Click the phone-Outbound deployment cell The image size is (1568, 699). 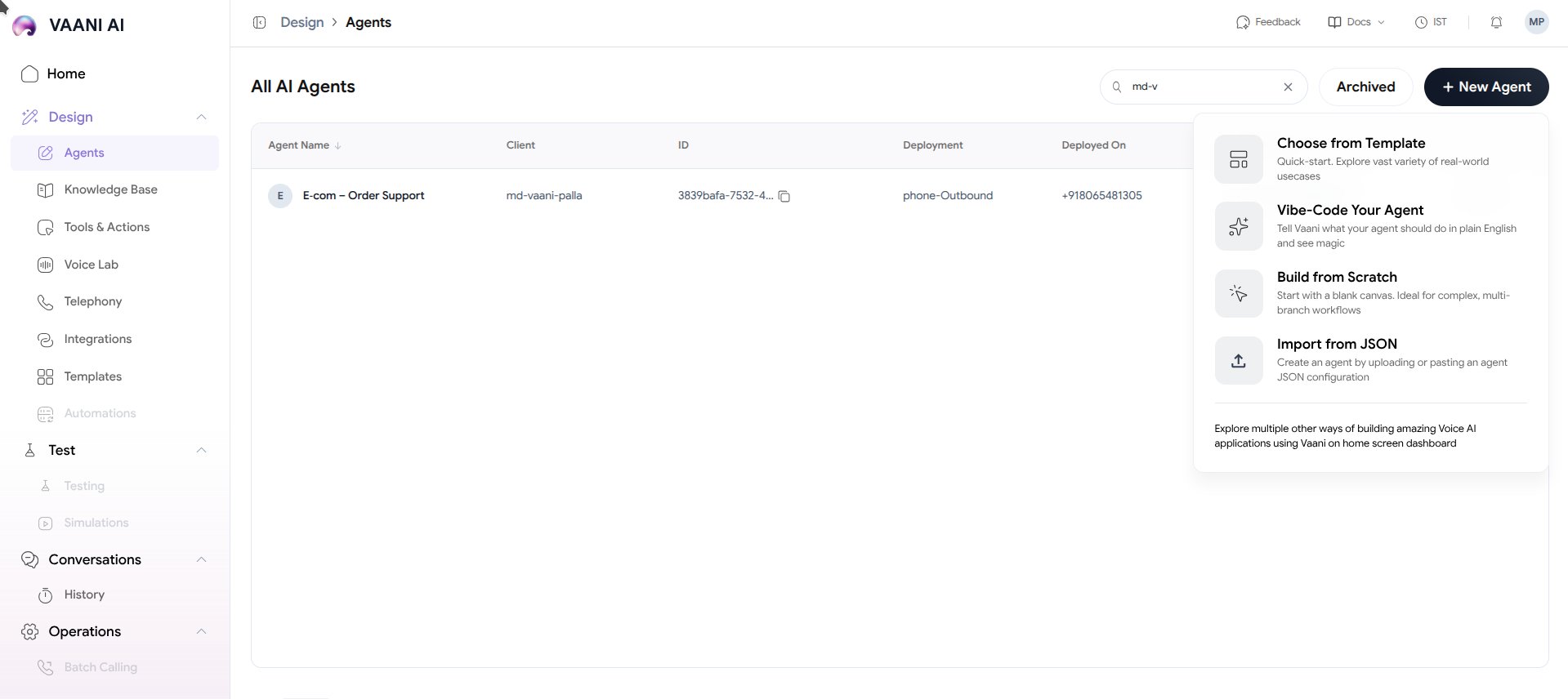click(948, 196)
